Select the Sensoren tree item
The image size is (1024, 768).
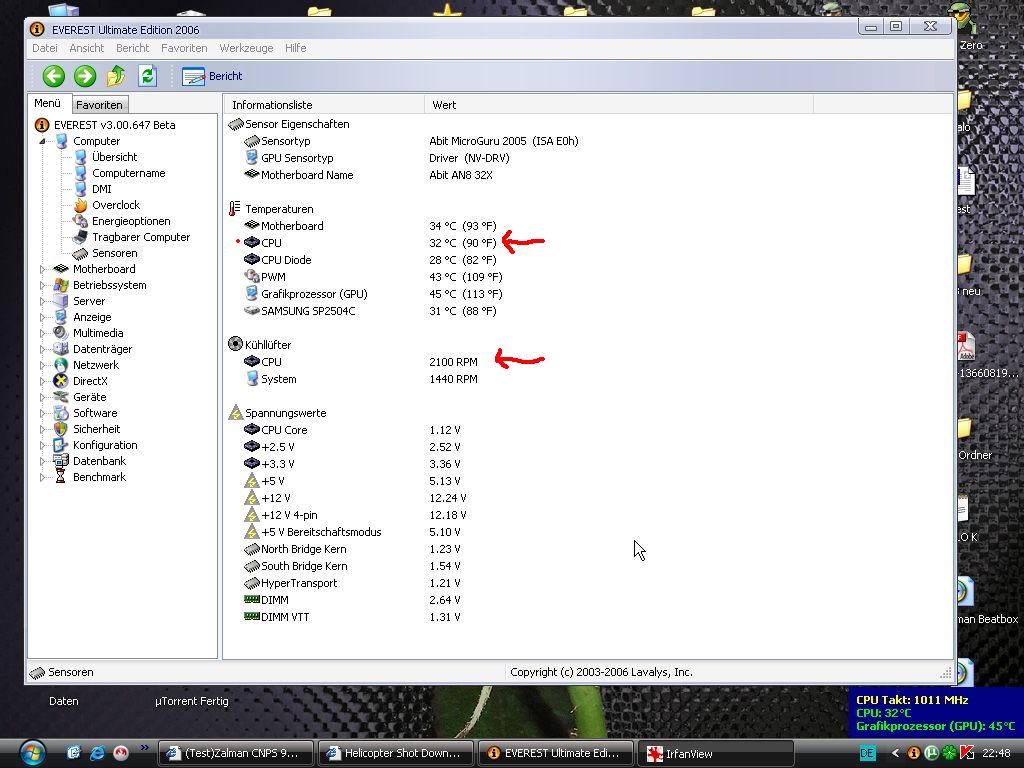pos(114,253)
